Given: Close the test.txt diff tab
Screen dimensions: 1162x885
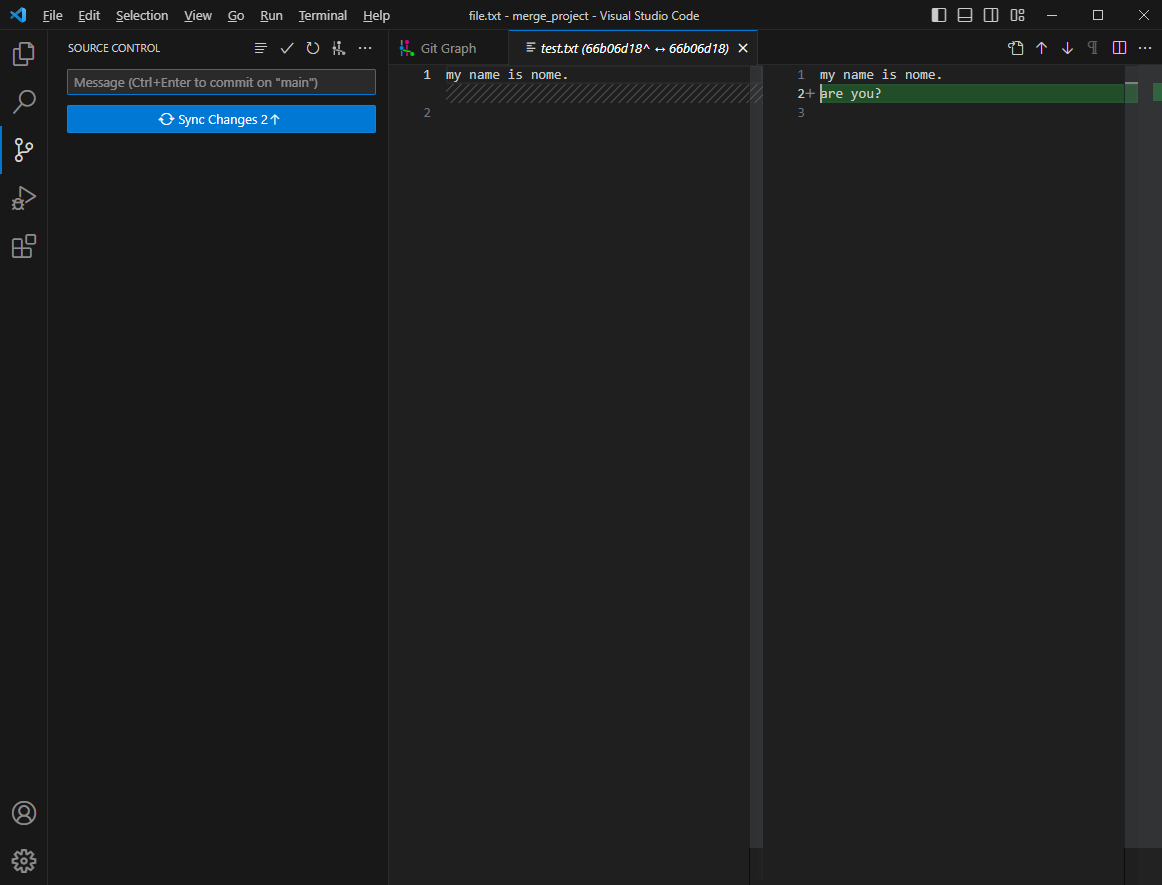Looking at the screenshot, I should (743, 48).
